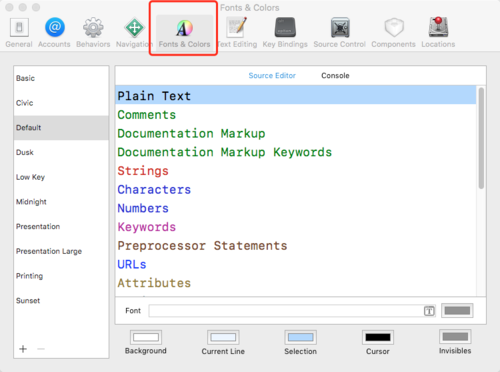Close the preferences window
Screen dimensions: 500x372
click(x=9, y=7)
